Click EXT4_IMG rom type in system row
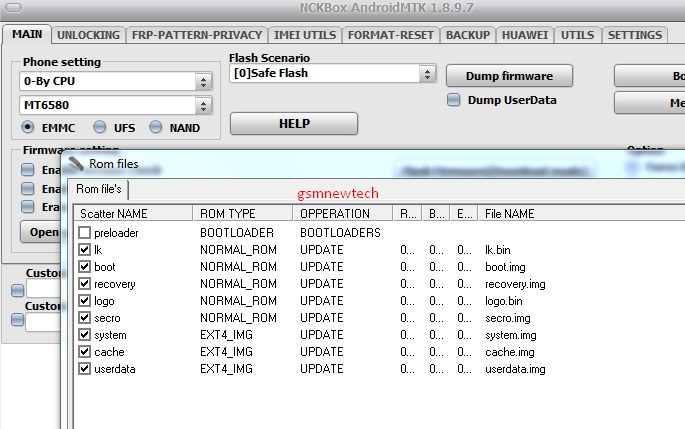 point(226,335)
